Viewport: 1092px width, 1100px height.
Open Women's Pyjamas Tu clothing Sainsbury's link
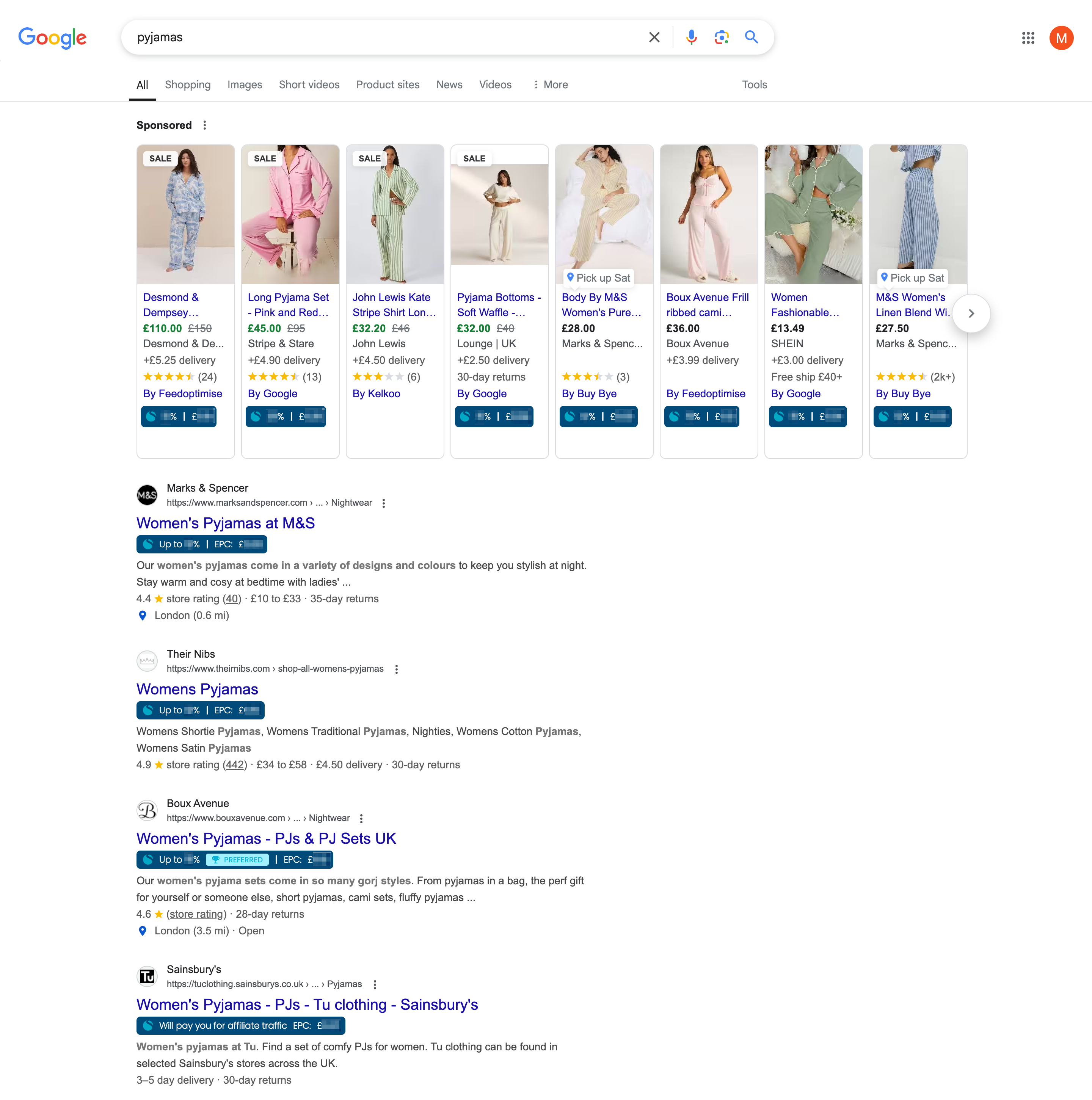click(x=307, y=1005)
